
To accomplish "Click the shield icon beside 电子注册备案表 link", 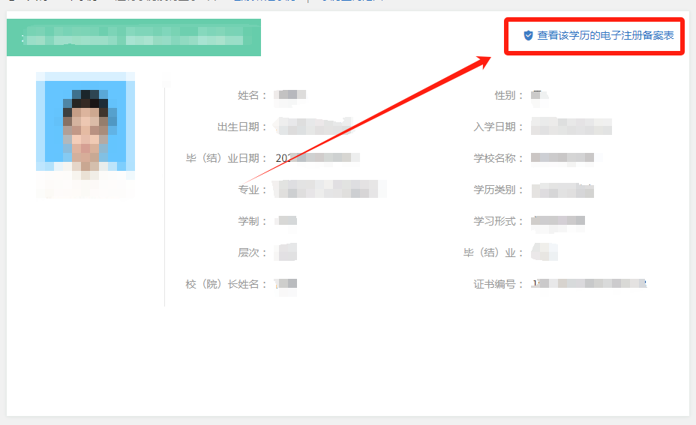I will point(528,35).
